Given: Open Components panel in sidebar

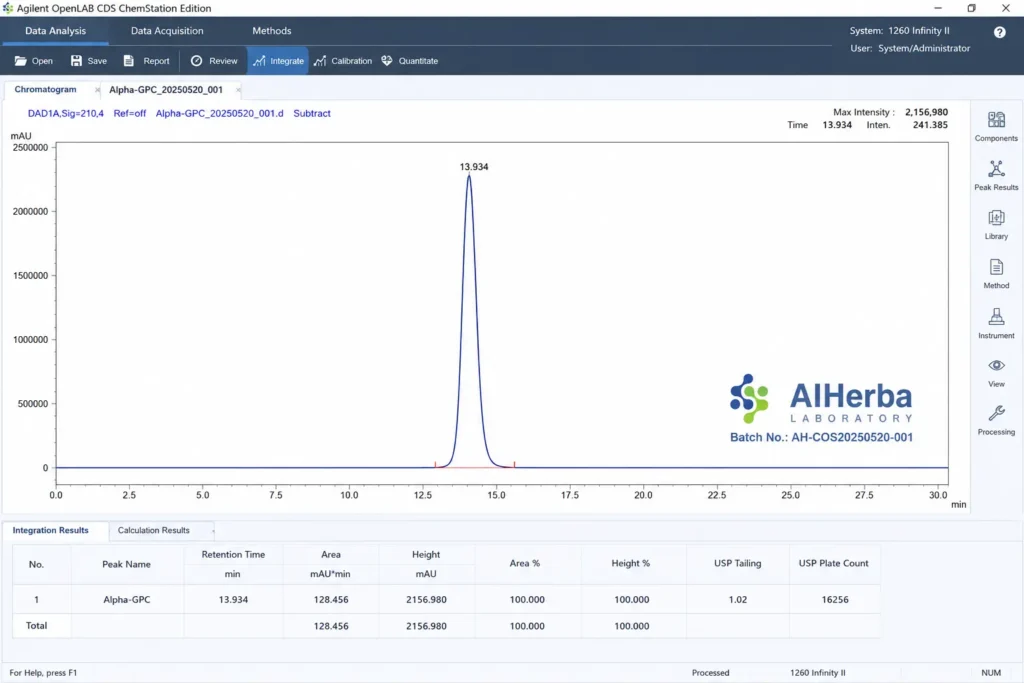Looking at the screenshot, I should tap(996, 126).
